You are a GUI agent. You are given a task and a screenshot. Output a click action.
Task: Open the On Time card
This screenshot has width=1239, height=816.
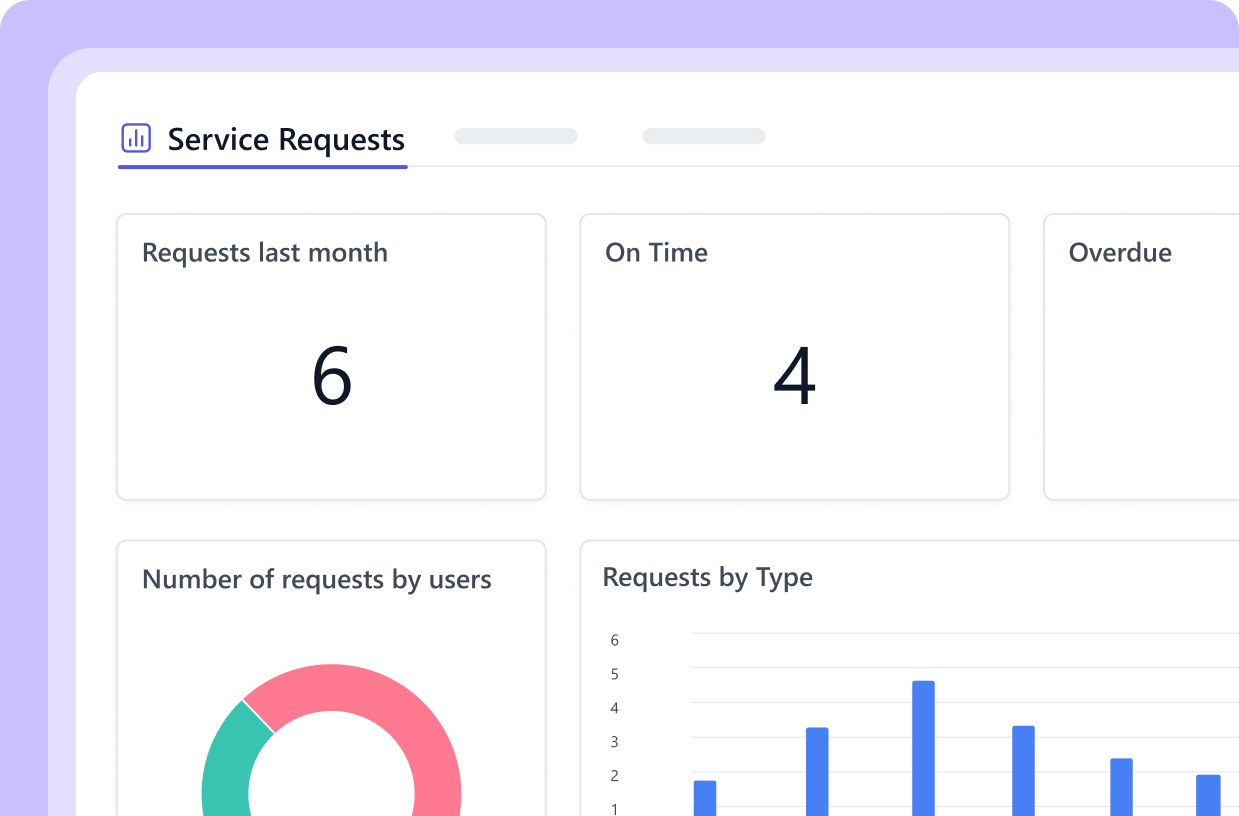(794, 355)
